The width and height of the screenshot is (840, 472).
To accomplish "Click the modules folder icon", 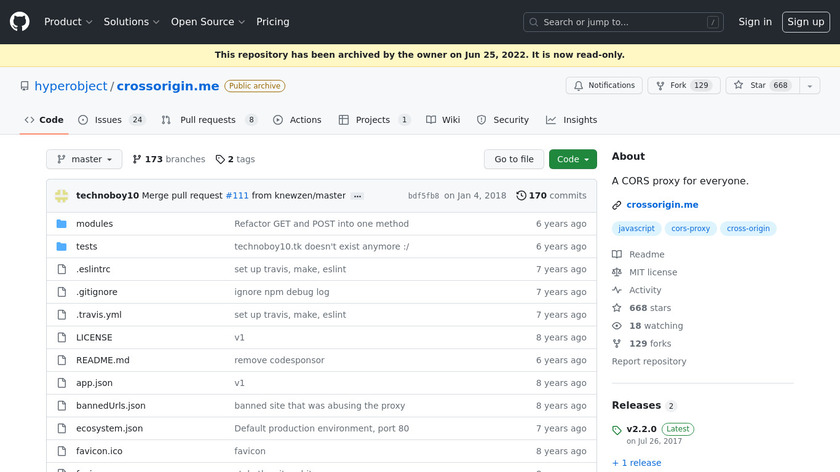I will [x=62, y=224].
